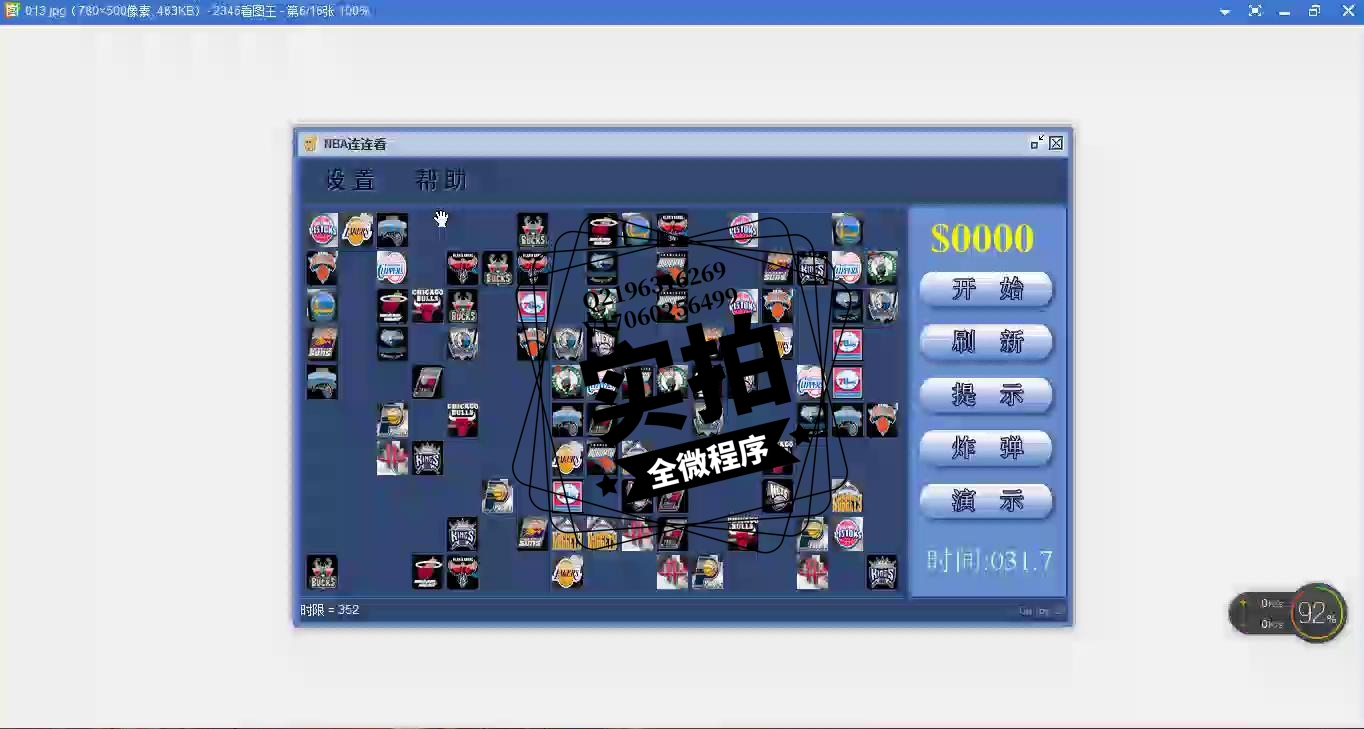Screen dimensions: 1364x729
Task: Open the image viewer title bar dropdown arrow
Action: coord(1225,11)
